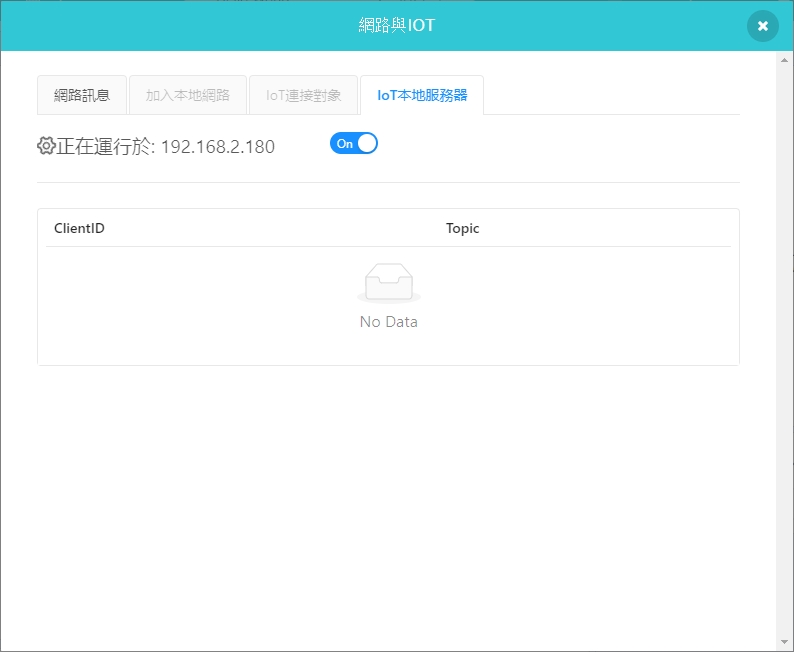The height and width of the screenshot is (652, 794).
Task: Click the scrollbar down arrow
Action: (x=784, y=641)
